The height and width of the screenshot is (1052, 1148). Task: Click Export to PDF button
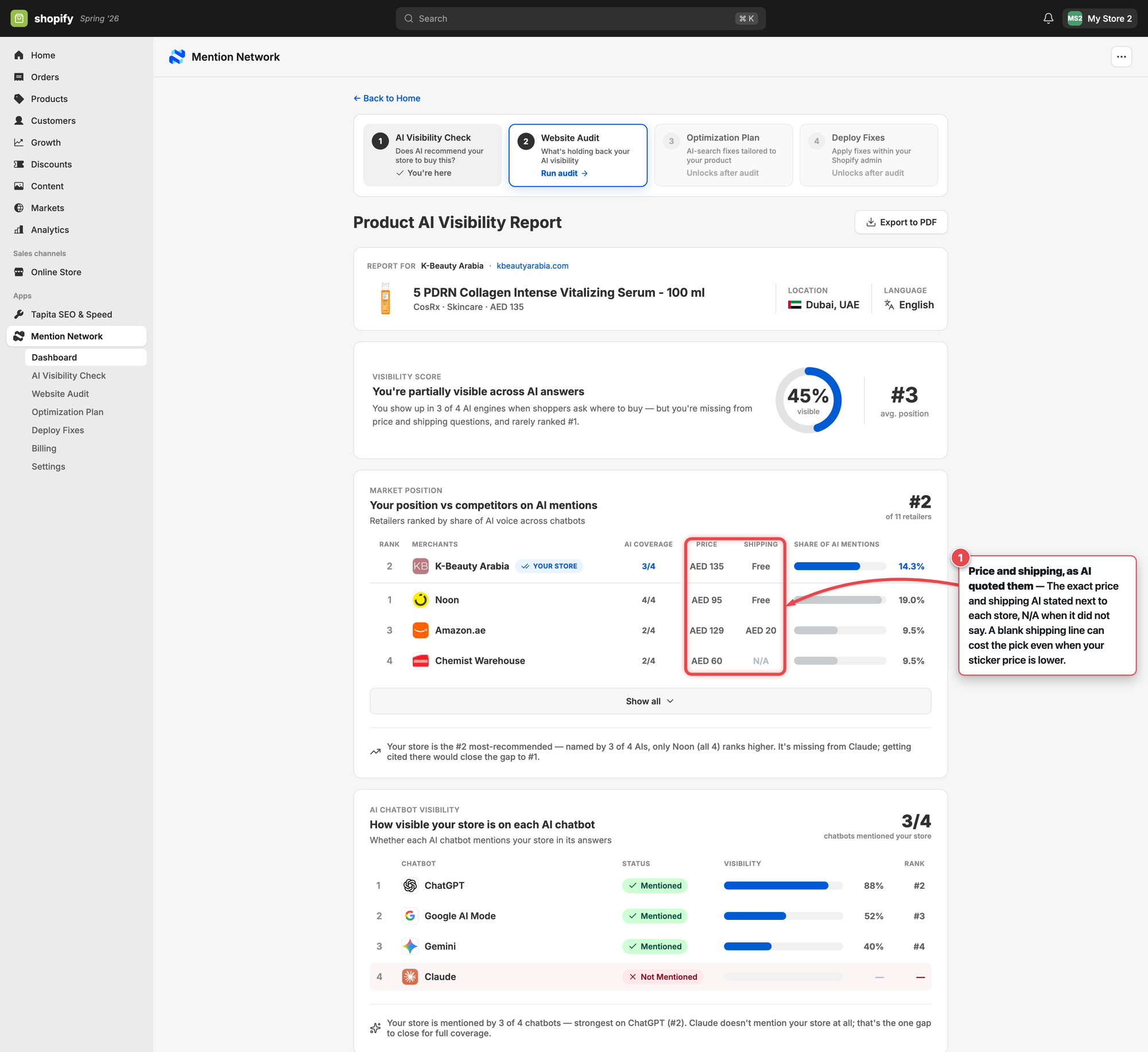(901, 222)
